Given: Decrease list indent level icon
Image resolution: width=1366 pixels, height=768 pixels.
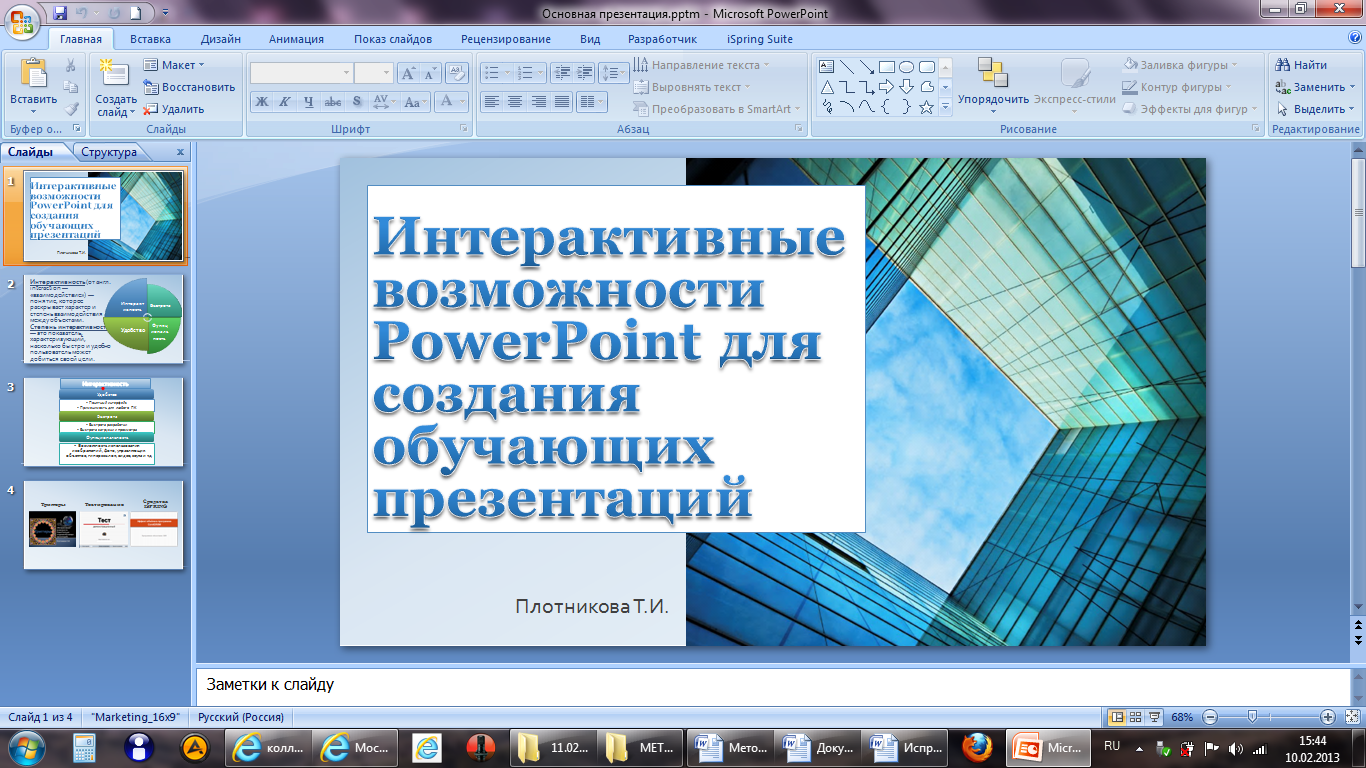Looking at the screenshot, I should pos(561,73).
